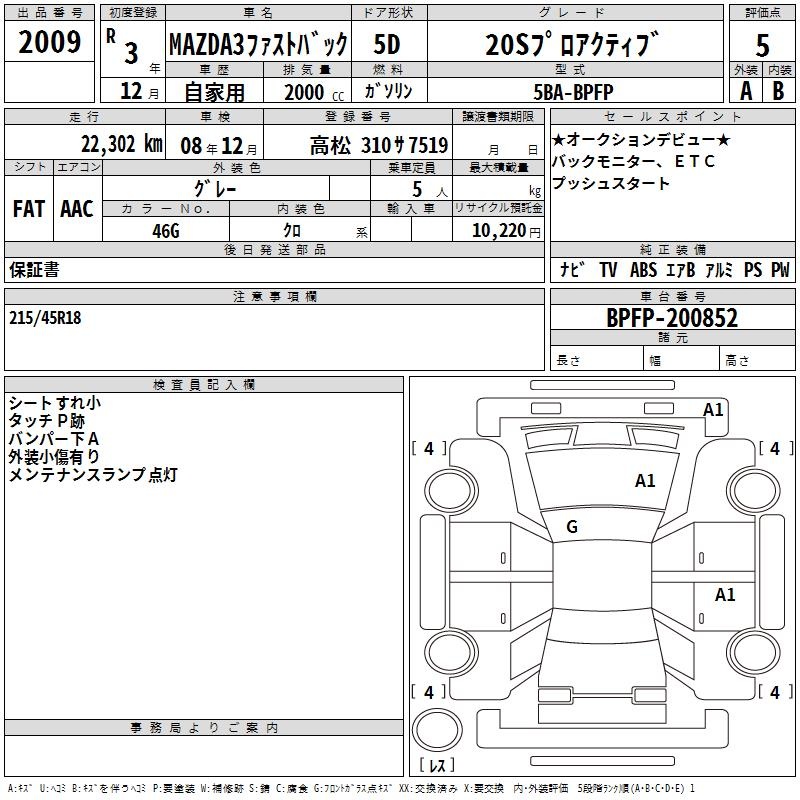800x800 pixels.
Task: Click the A1 mark on the right-side door
Action: pos(725,595)
